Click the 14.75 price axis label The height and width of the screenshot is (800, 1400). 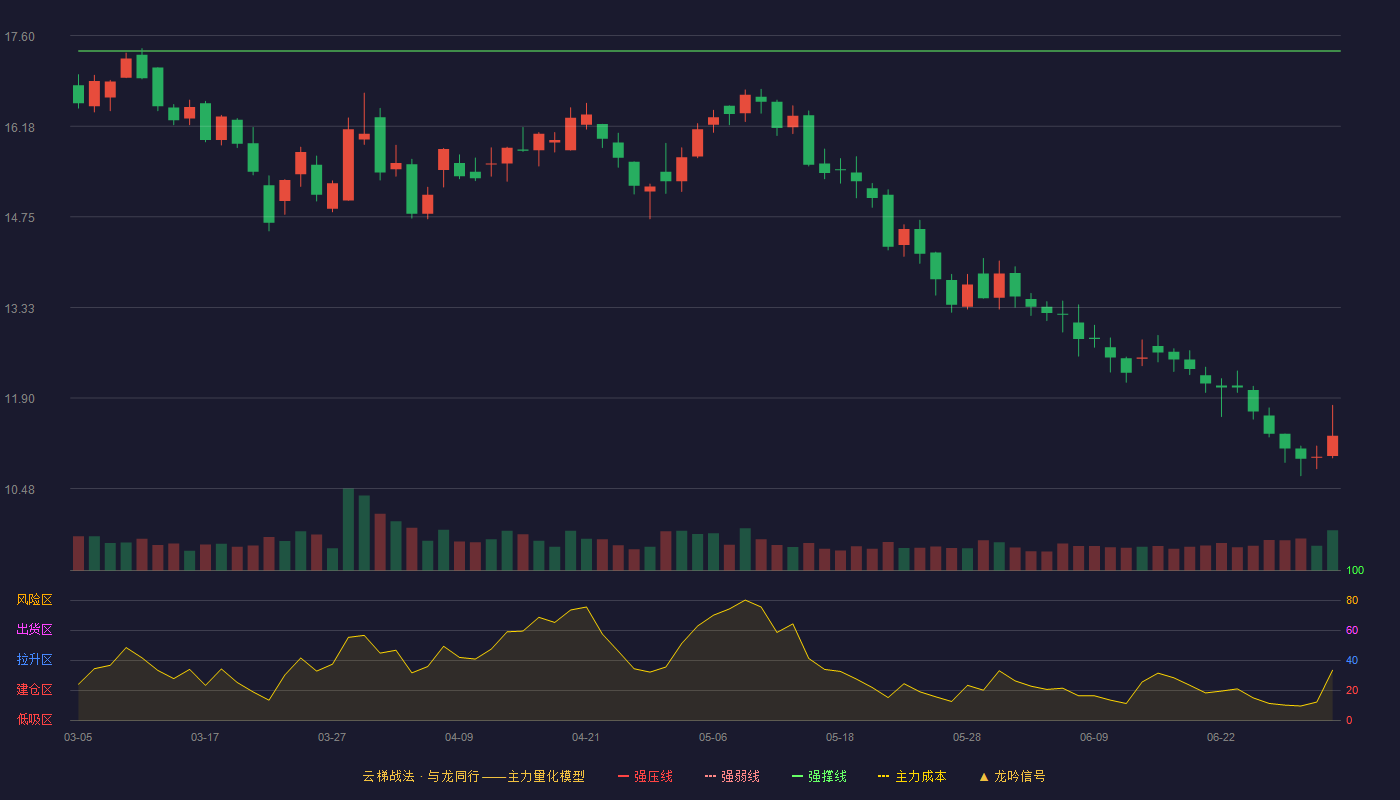pyautogui.click(x=19, y=218)
